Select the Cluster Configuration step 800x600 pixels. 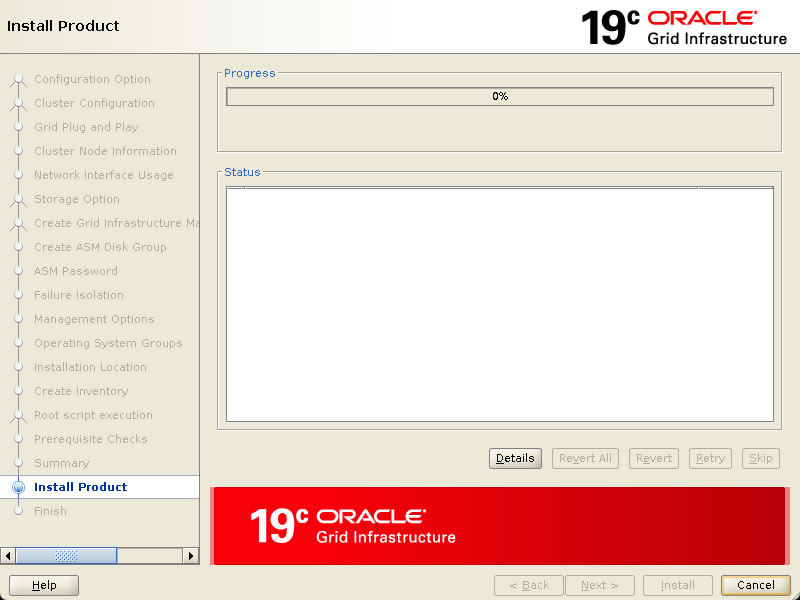[x=94, y=103]
